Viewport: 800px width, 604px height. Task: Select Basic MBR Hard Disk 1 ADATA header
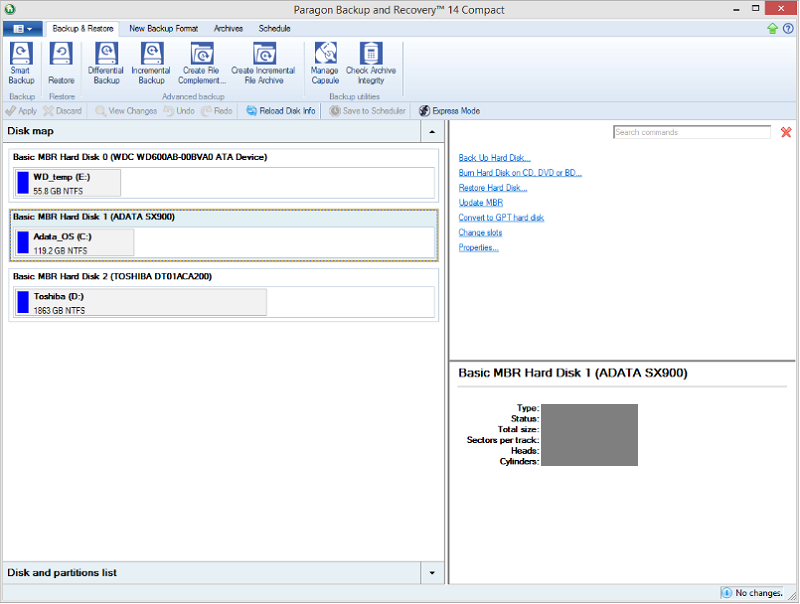[94, 217]
